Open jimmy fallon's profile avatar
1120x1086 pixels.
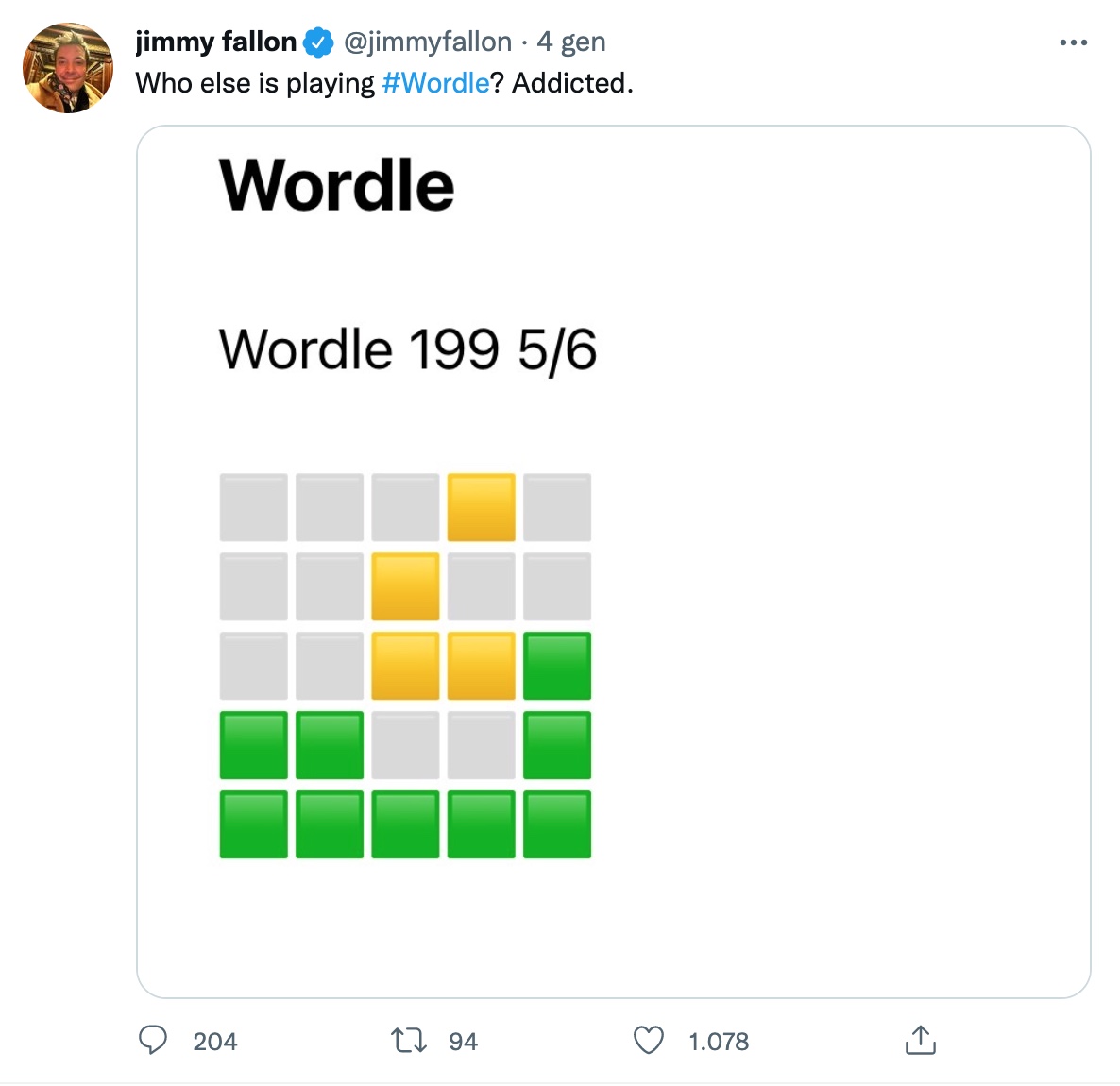tap(68, 68)
